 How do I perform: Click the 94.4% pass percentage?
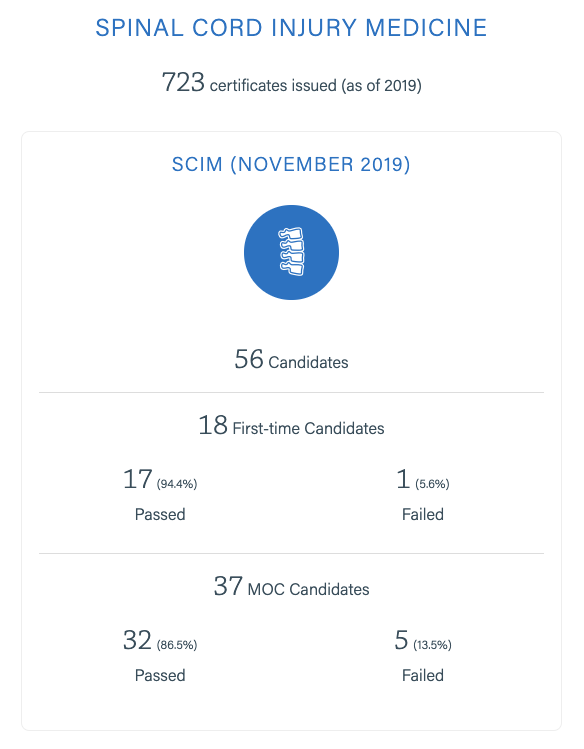pyautogui.click(x=177, y=484)
